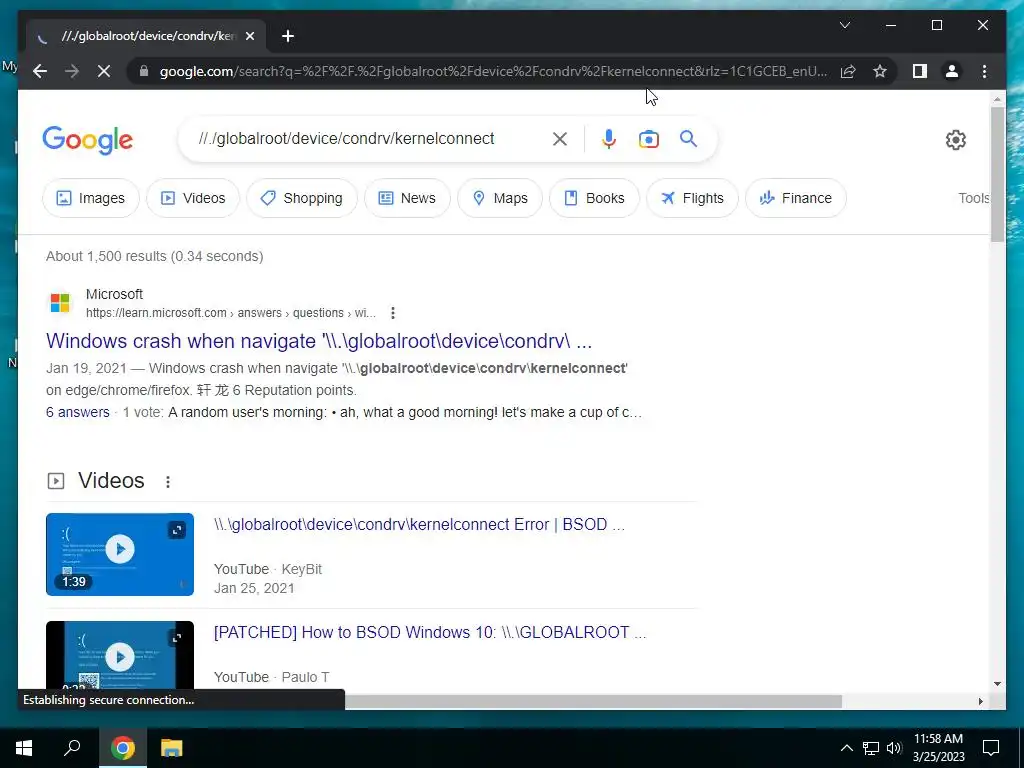Open the tab search chevron in title bar
The width and height of the screenshot is (1024, 768).
pos(845,25)
